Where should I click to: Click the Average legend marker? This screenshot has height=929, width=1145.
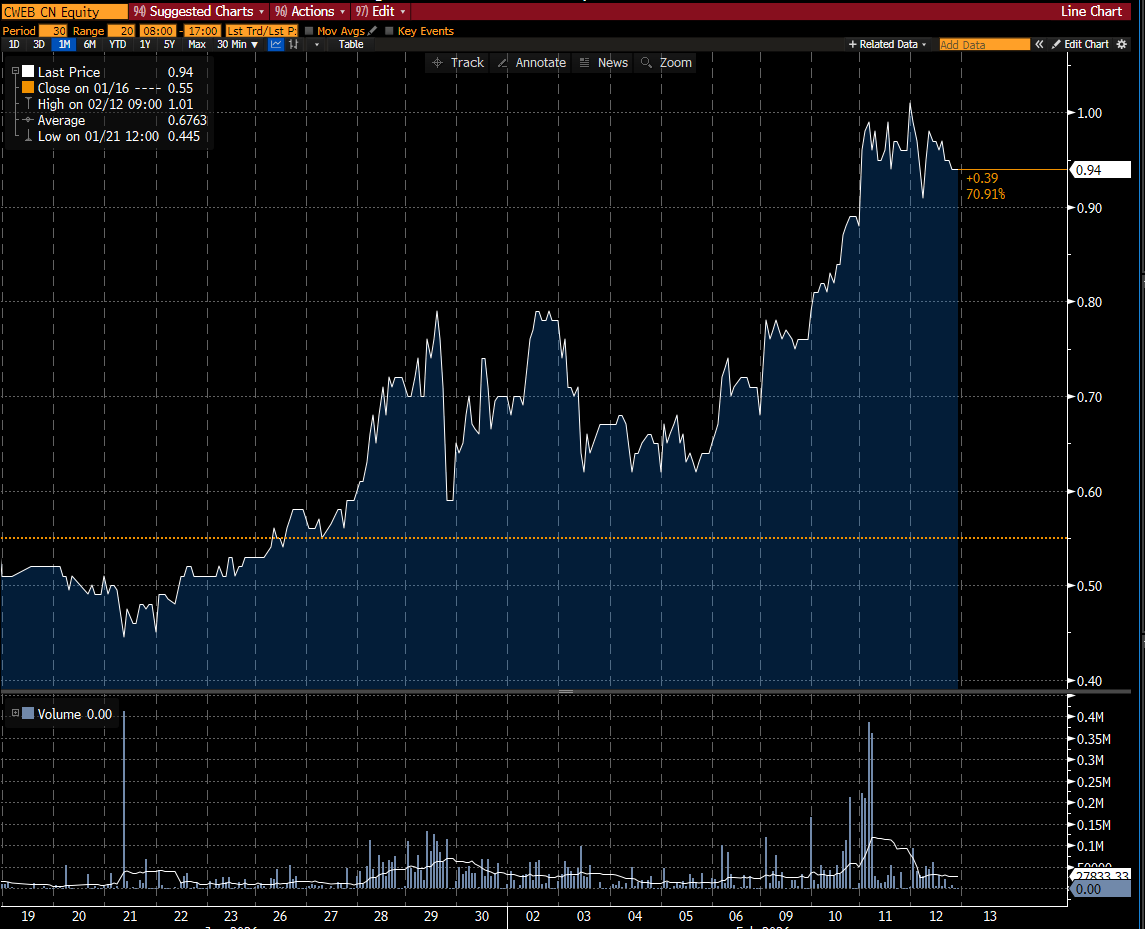pyautogui.click(x=28, y=120)
